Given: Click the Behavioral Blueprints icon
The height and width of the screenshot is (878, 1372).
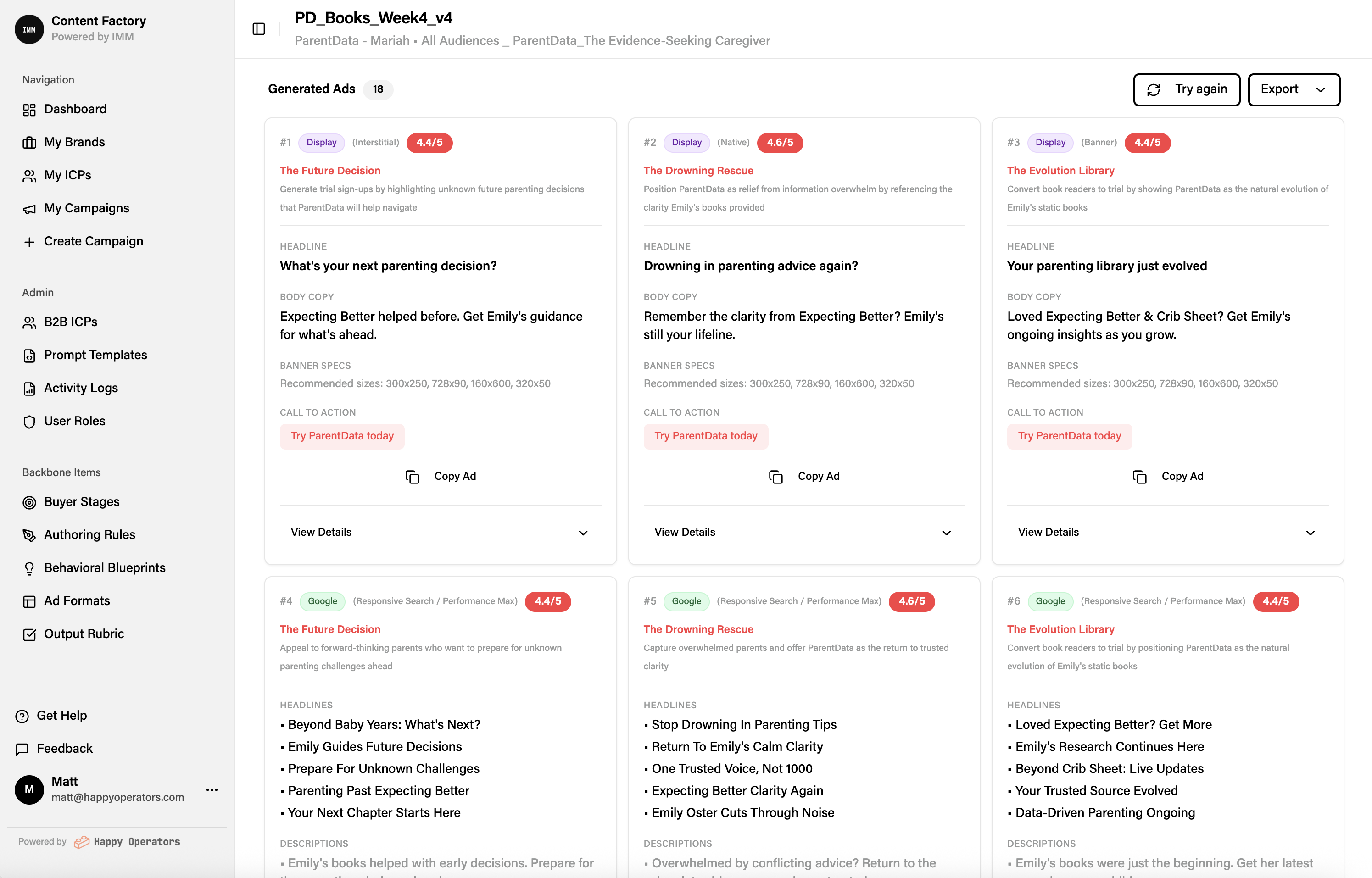Looking at the screenshot, I should (x=30, y=568).
